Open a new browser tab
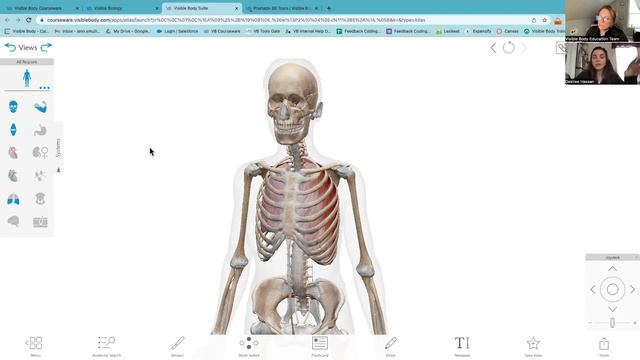The height and width of the screenshot is (360, 640). [x=329, y=8]
